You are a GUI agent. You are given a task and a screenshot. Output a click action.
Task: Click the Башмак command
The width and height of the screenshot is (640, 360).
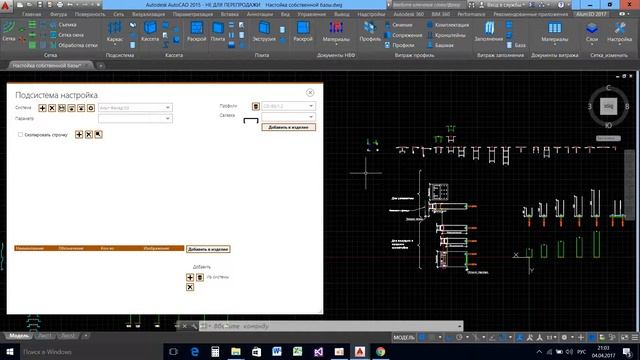440,45
